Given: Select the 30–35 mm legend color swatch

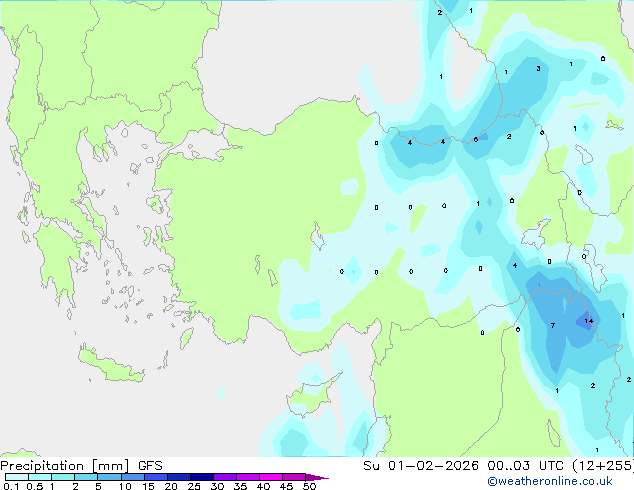Looking at the screenshot, I should (224, 477).
